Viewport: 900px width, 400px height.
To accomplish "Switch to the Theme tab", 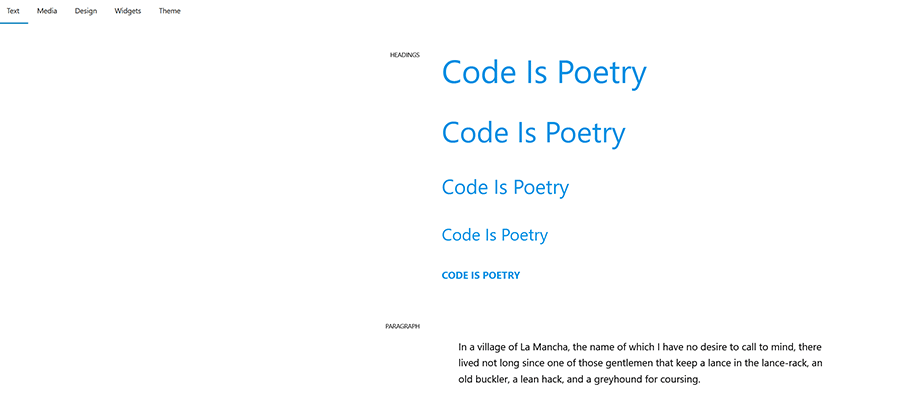I will pyautogui.click(x=170, y=11).
